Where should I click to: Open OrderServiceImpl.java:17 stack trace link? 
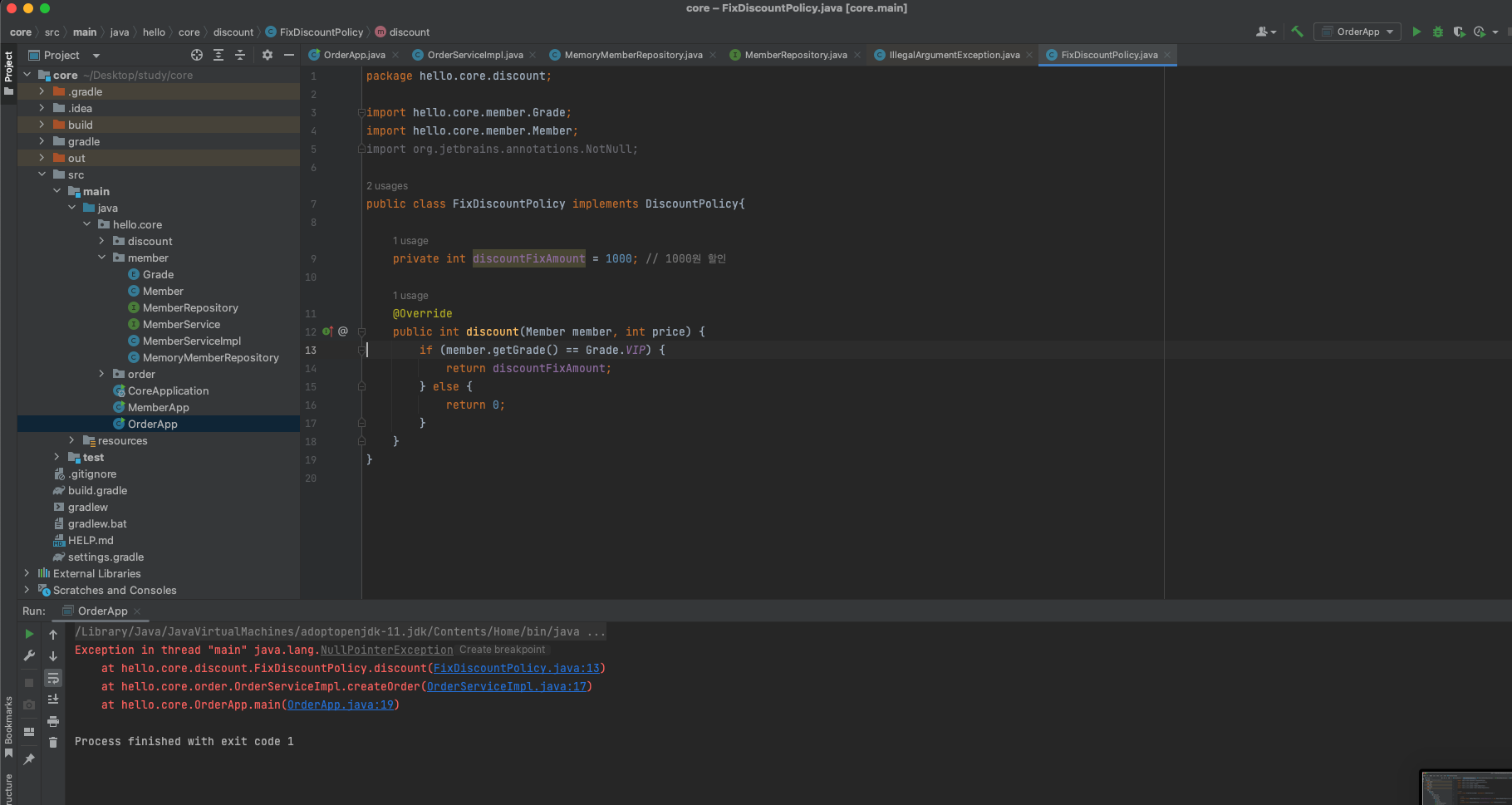(507, 686)
